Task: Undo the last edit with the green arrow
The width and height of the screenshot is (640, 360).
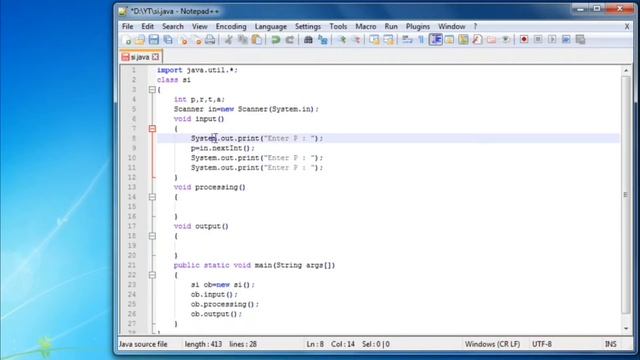Action: point(276,40)
